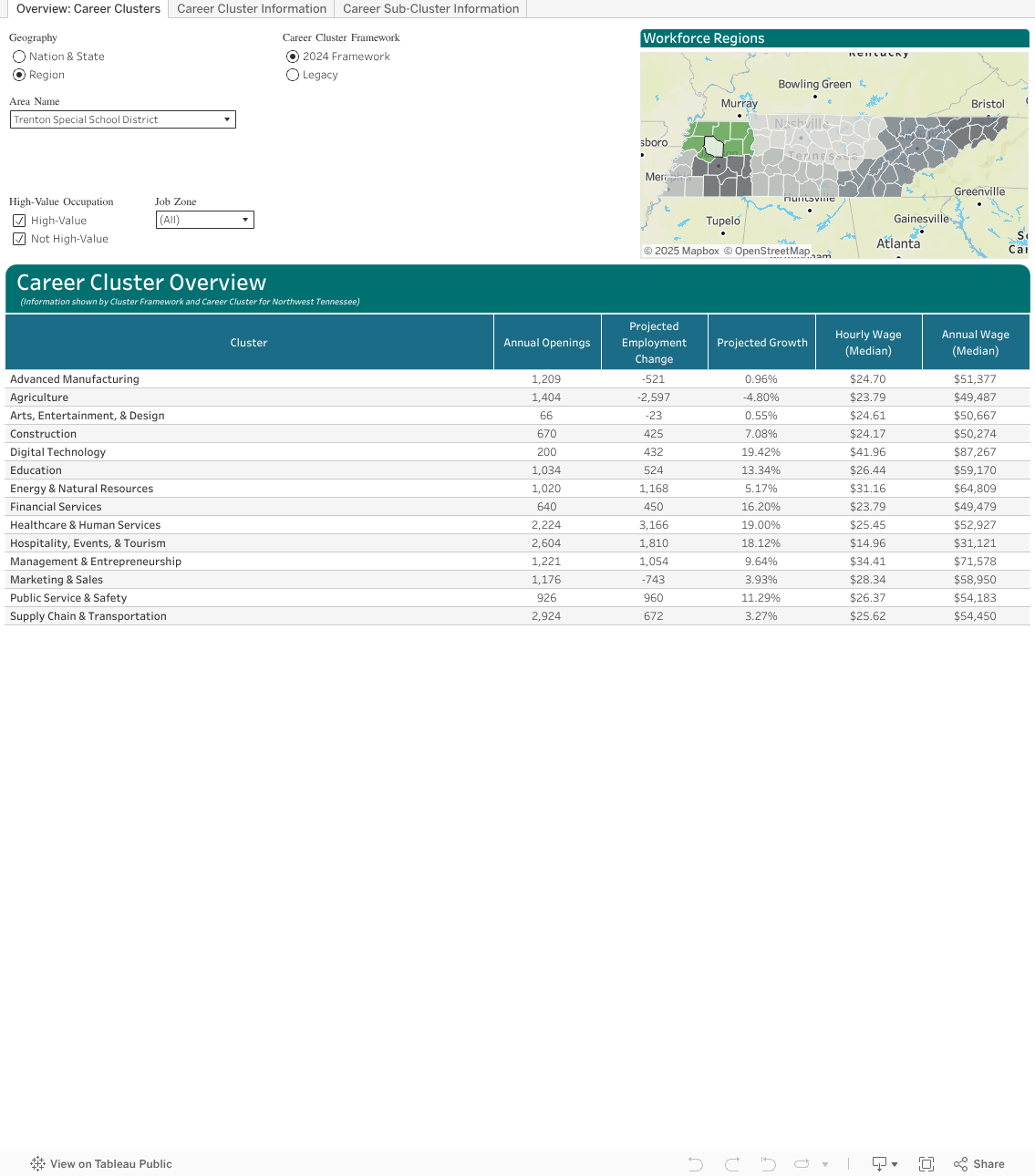Select the Nation & State radio option
The image size is (1035, 1176).
[19, 57]
